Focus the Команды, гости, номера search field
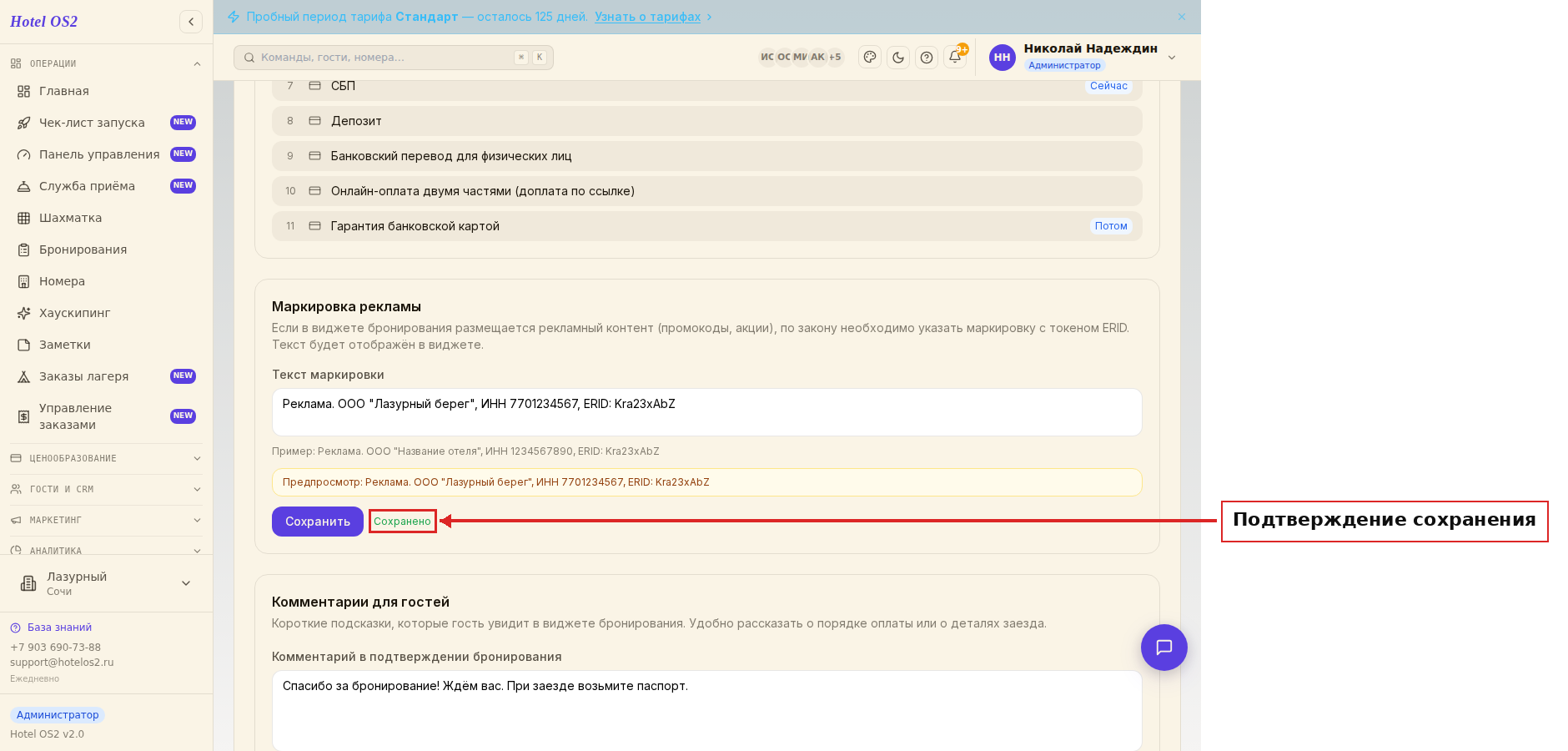The image size is (1568, 751). 394,58
